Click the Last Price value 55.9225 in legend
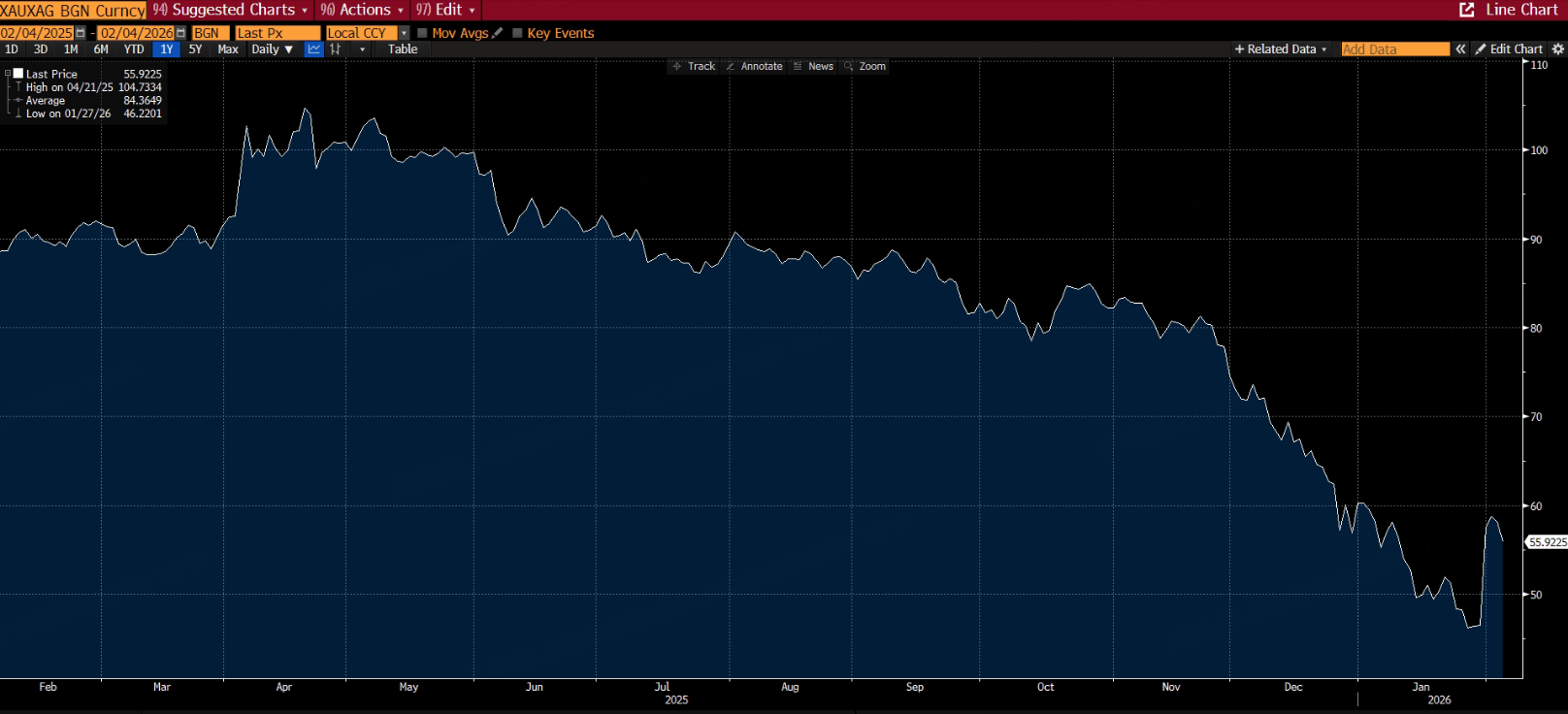The image size is (1568, 714). pos(143,74)
